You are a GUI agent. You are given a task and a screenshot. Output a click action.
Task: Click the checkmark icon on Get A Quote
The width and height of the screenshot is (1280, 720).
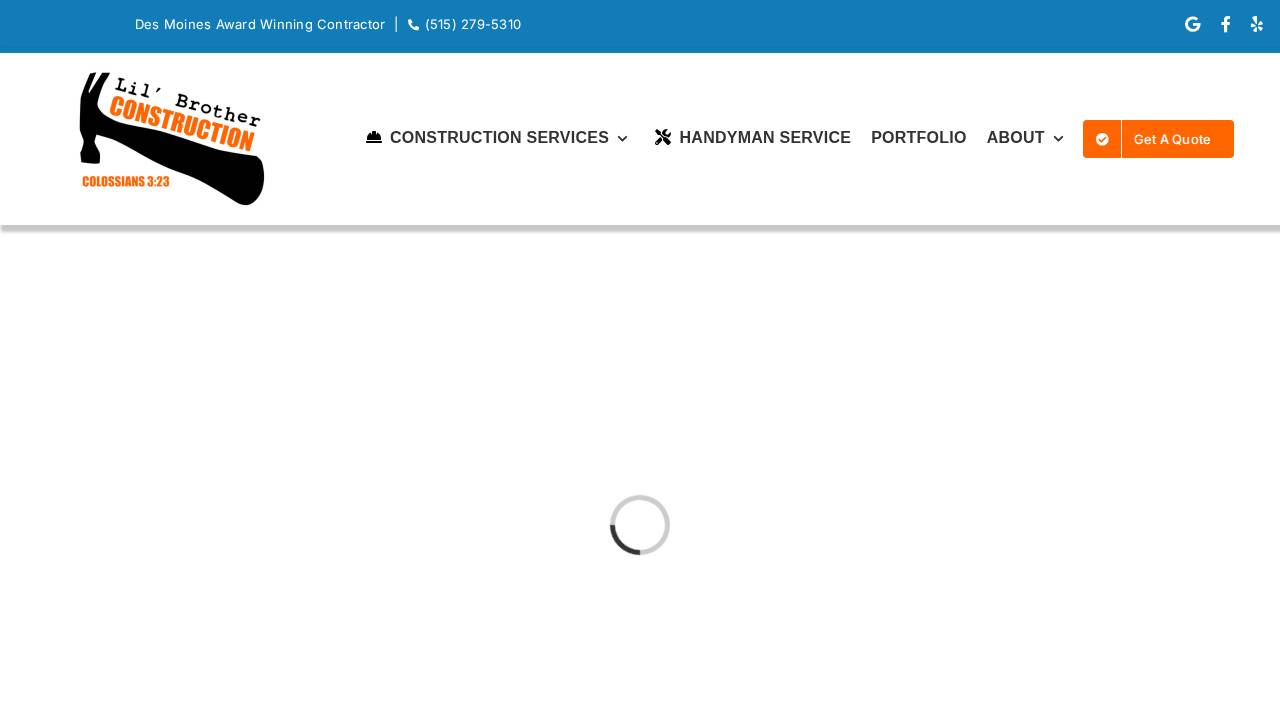[1102, 139]
